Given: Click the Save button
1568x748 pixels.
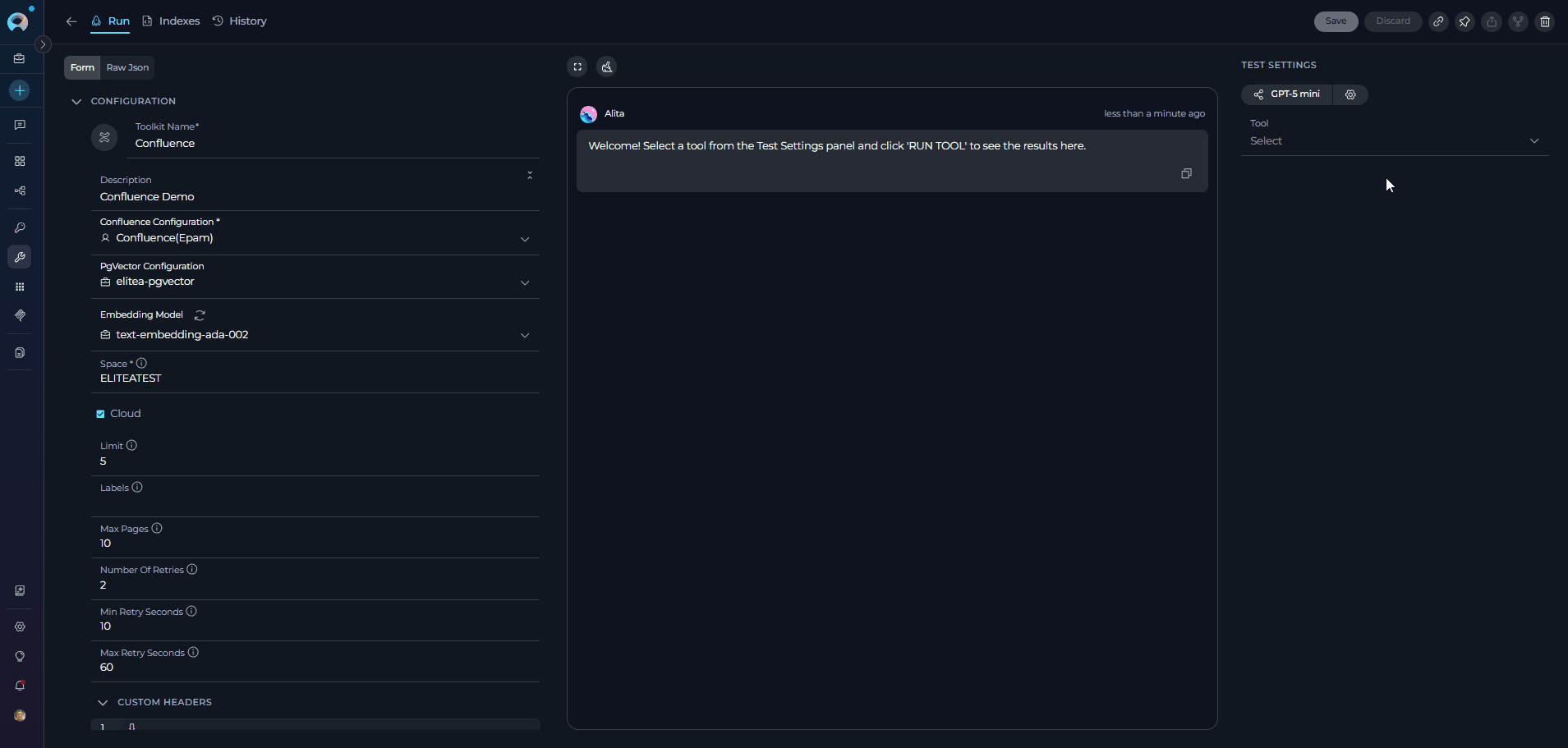Looking at the screenshot, I should click(x=1336, y=21).
